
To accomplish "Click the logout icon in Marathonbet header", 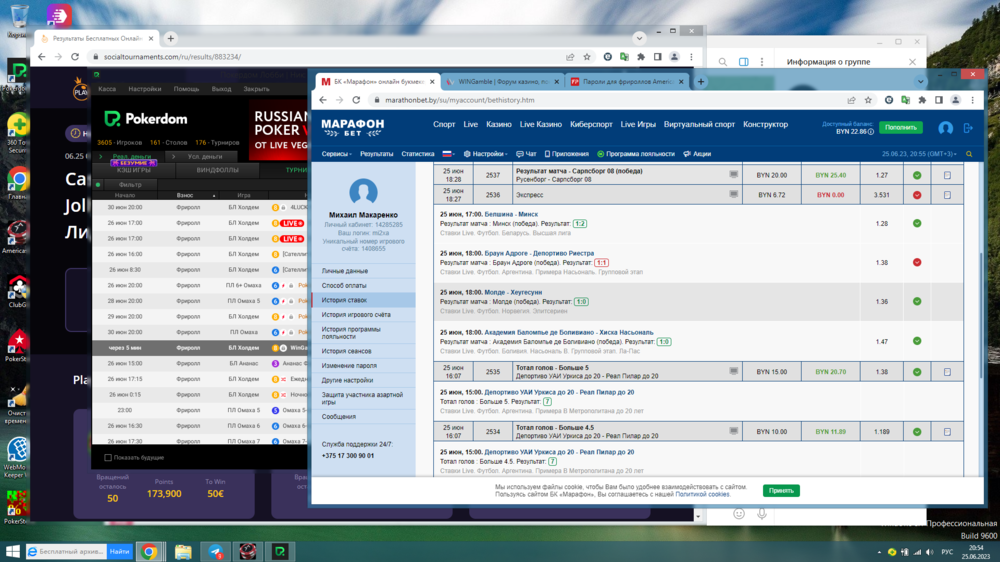I will pos(968,128).
